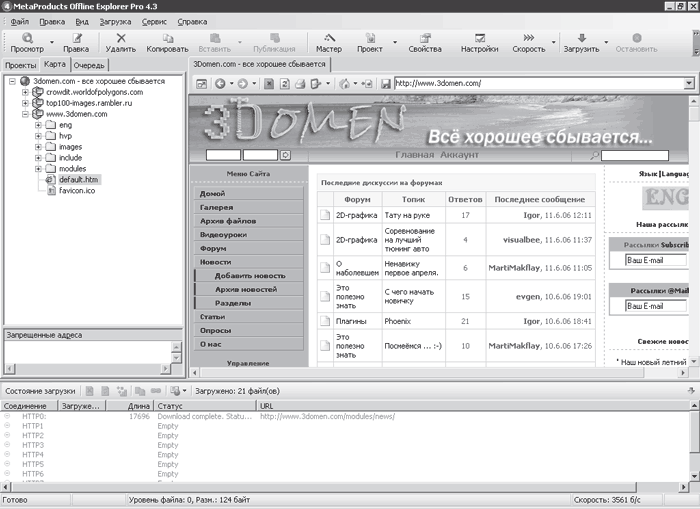Expand the crowdit.worldofpolygons.com node
Viewport: 700px width, 509px height.
tap(25, 92)
